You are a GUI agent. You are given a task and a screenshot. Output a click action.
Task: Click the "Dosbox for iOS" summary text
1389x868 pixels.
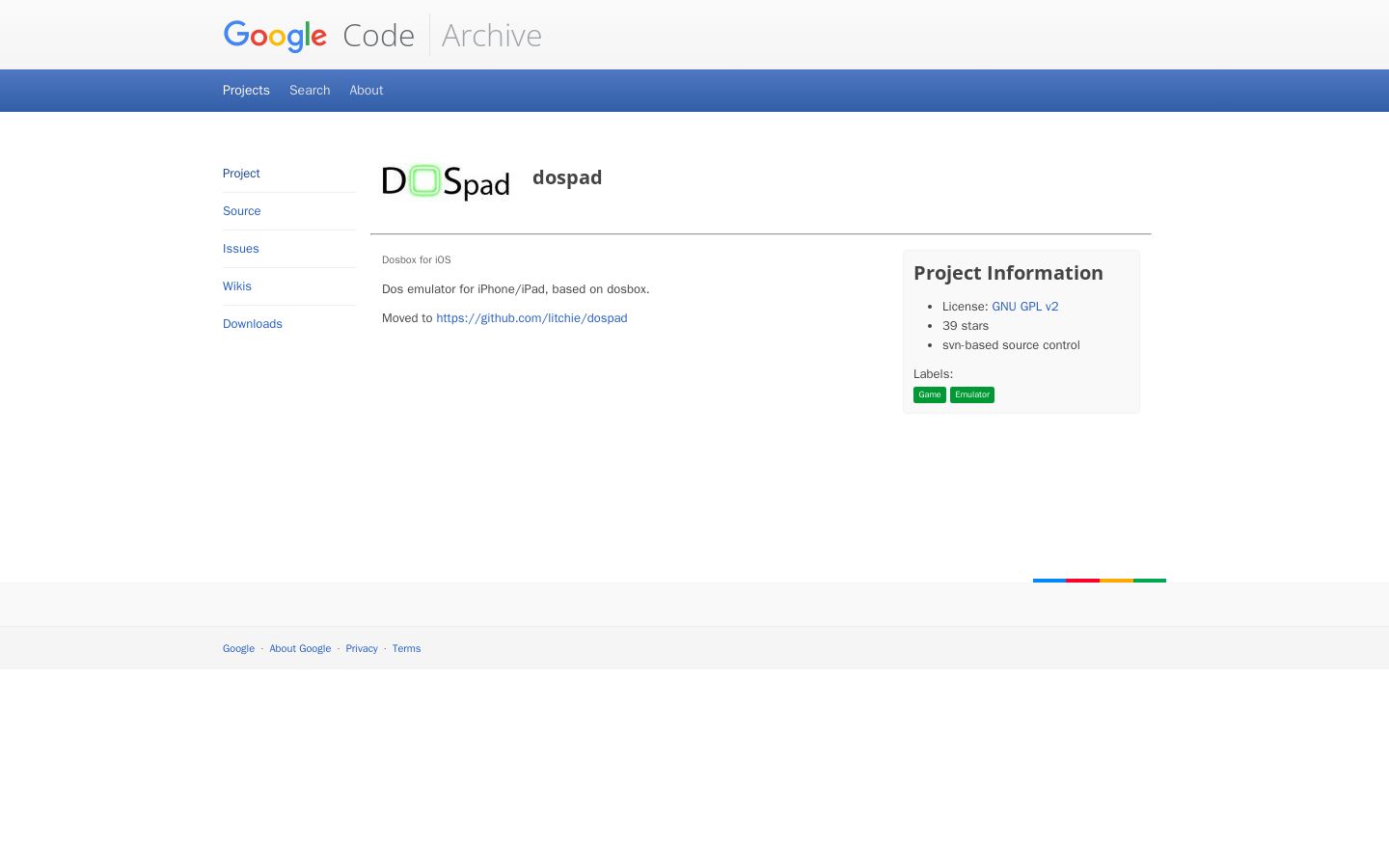417,260
